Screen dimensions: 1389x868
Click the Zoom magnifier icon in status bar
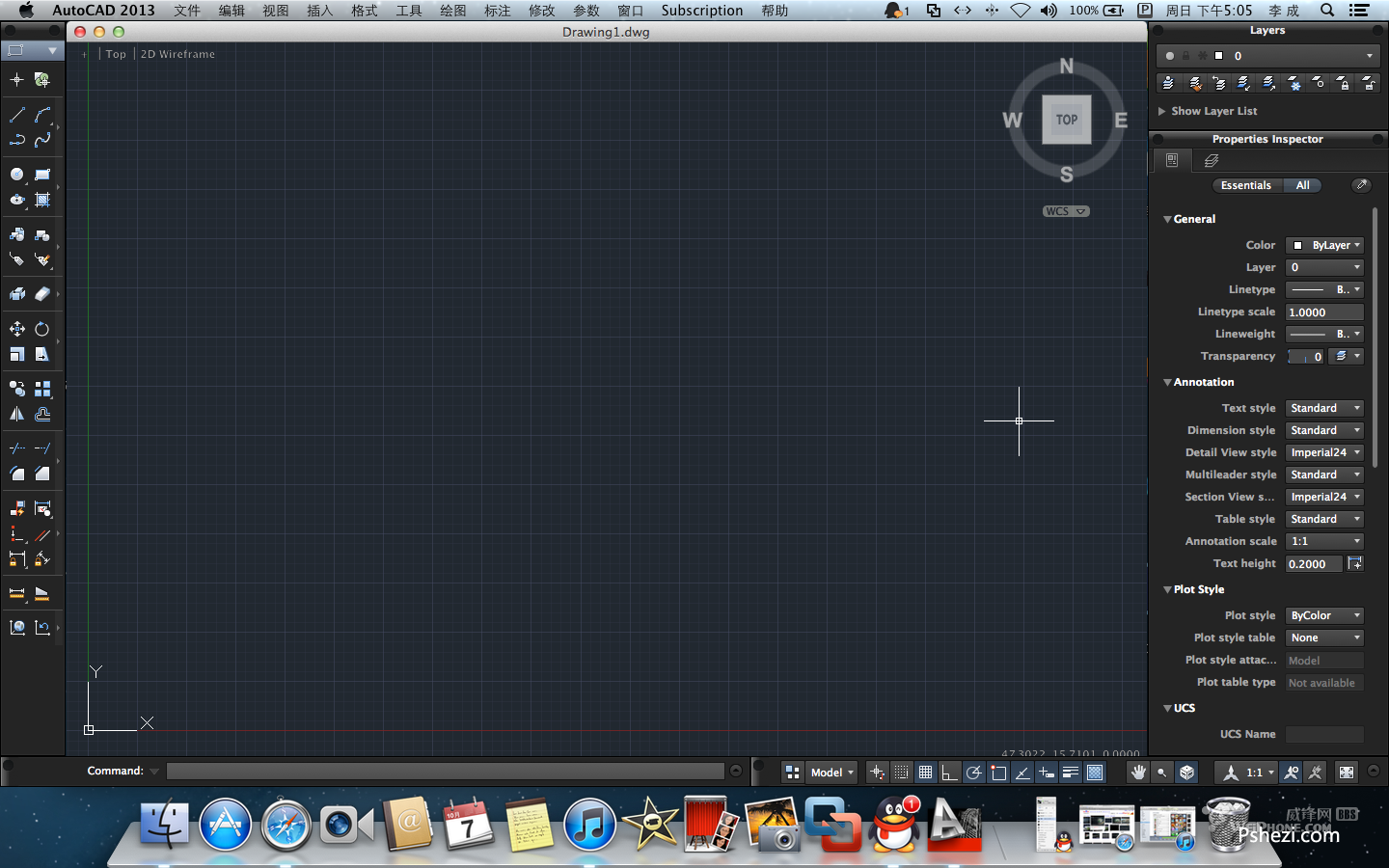pyautogui.click(x=1161, y=772)
